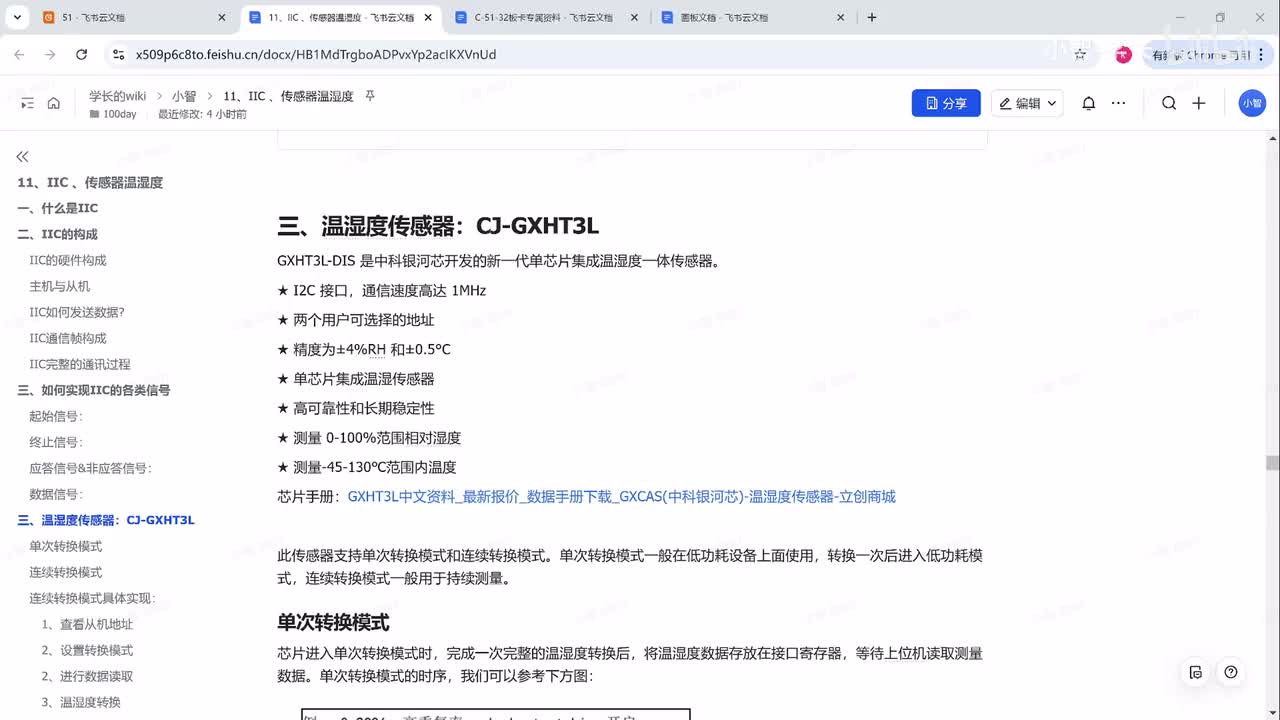Jump to '数据信号:' in outline

coord(56,494)
